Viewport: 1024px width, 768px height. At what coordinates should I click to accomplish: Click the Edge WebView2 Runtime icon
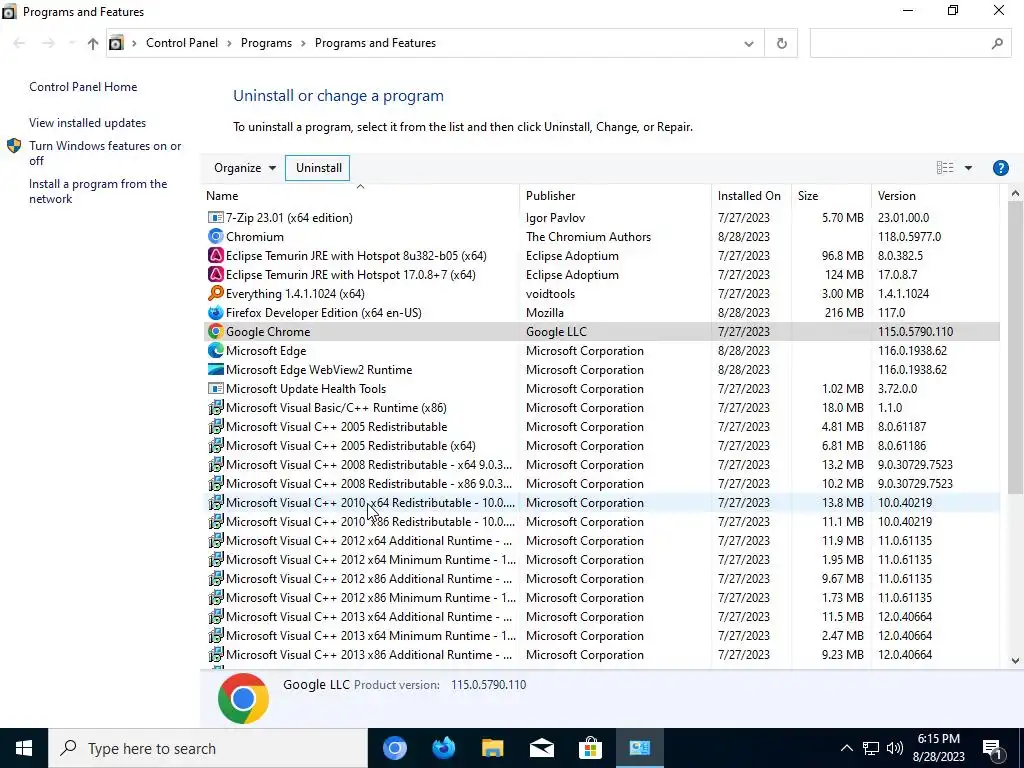click(216, 369)
